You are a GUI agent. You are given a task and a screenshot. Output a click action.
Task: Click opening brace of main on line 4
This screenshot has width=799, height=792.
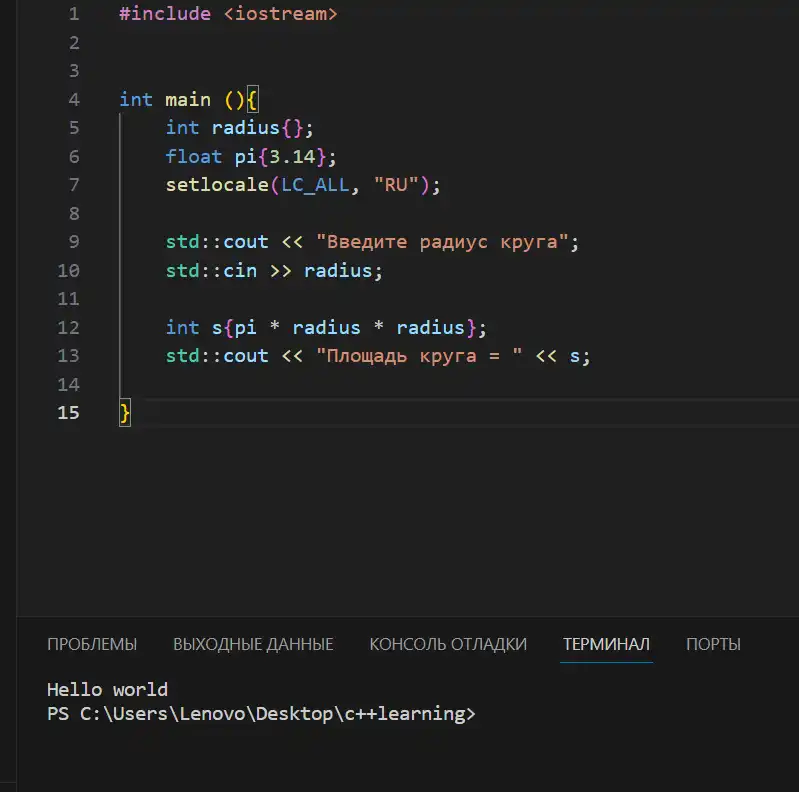point(252,100)
